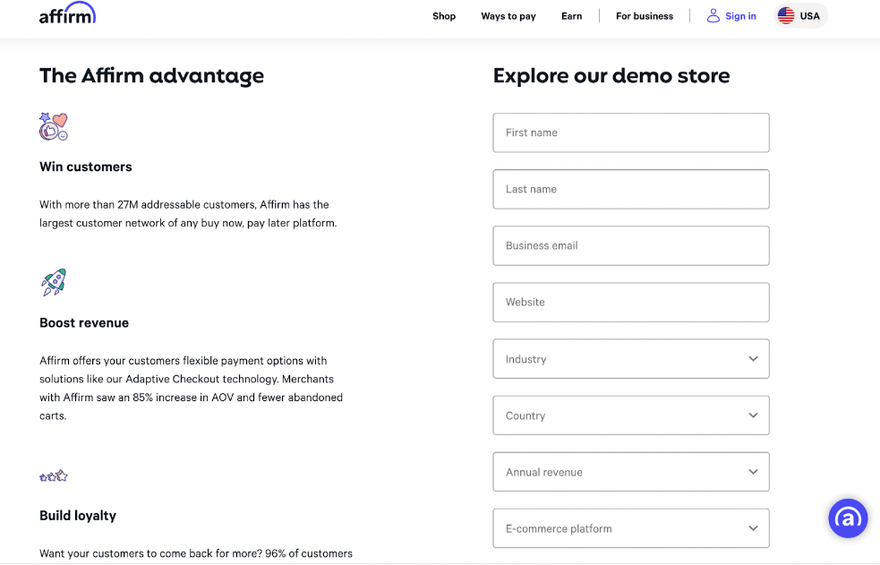Expand the E-commerce platform dropdown
This screenshot has width=880, height=565.
pos(631,529)
